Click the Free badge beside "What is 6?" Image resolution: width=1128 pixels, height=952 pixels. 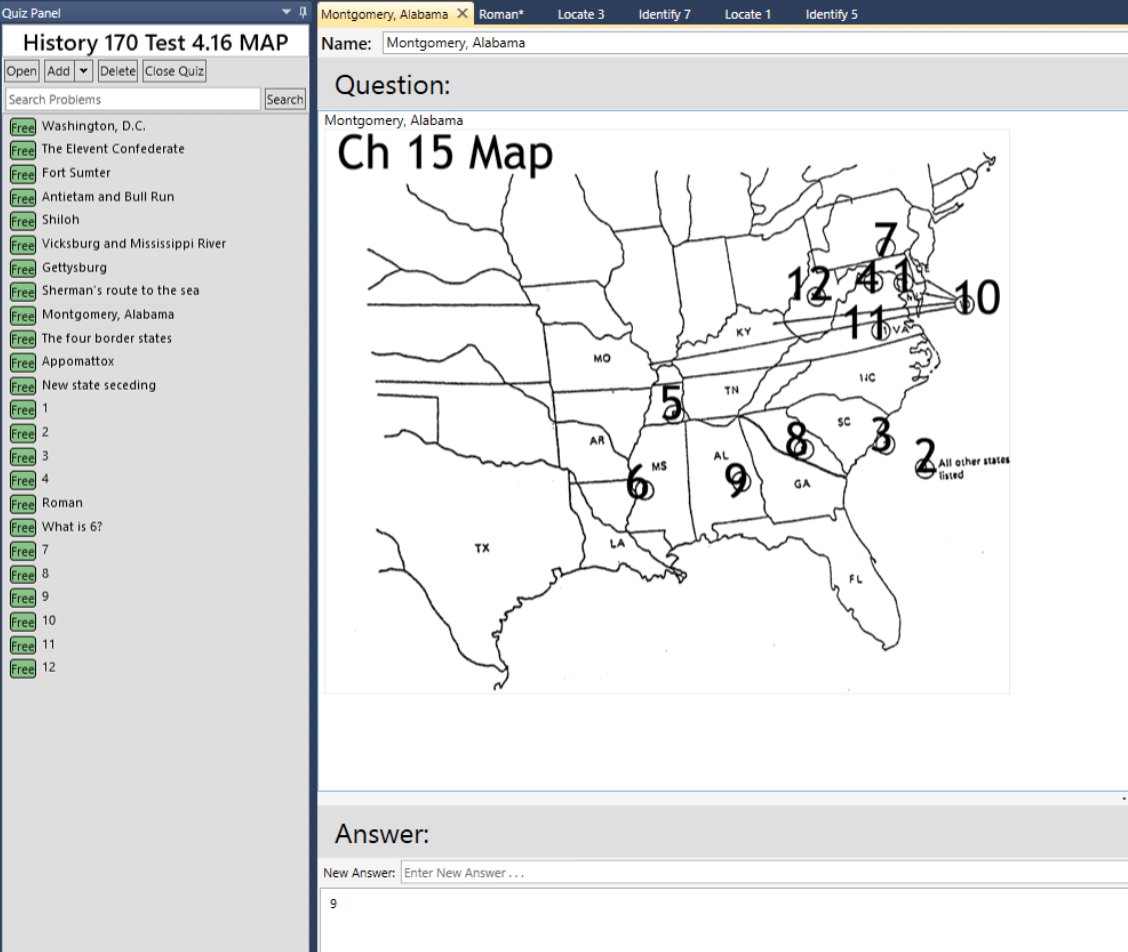pyautogui.click(x=21, y=527)
